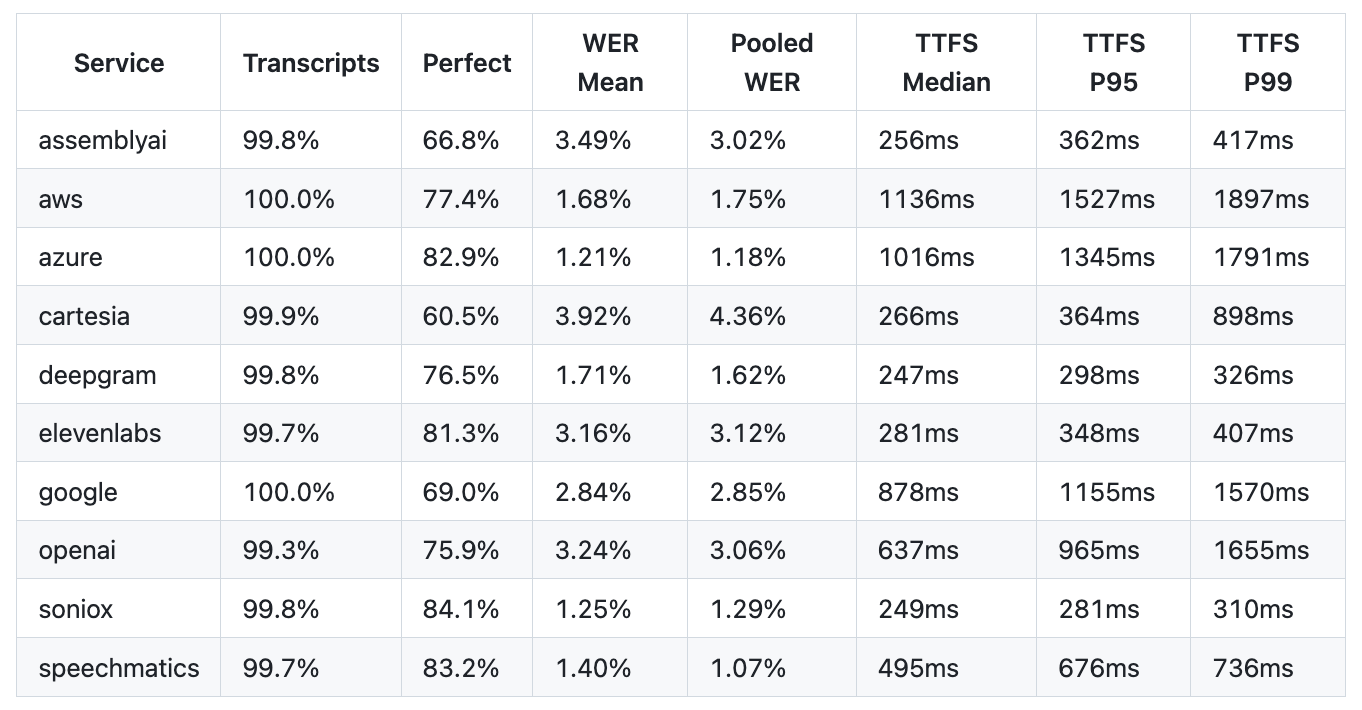Select the google service cell
The height and width of the screenshot is (710, 1362).
pos(78,492)
